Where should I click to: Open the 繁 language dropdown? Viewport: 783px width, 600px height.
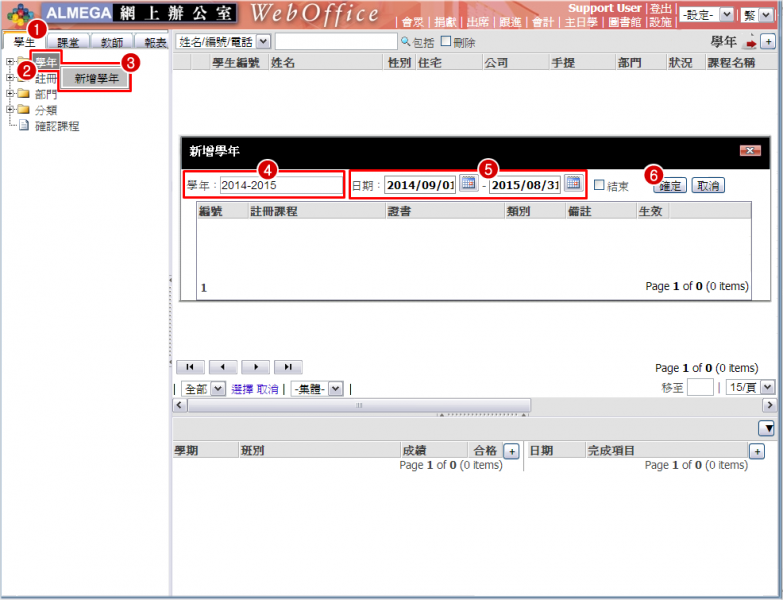[x=766, y=15]
